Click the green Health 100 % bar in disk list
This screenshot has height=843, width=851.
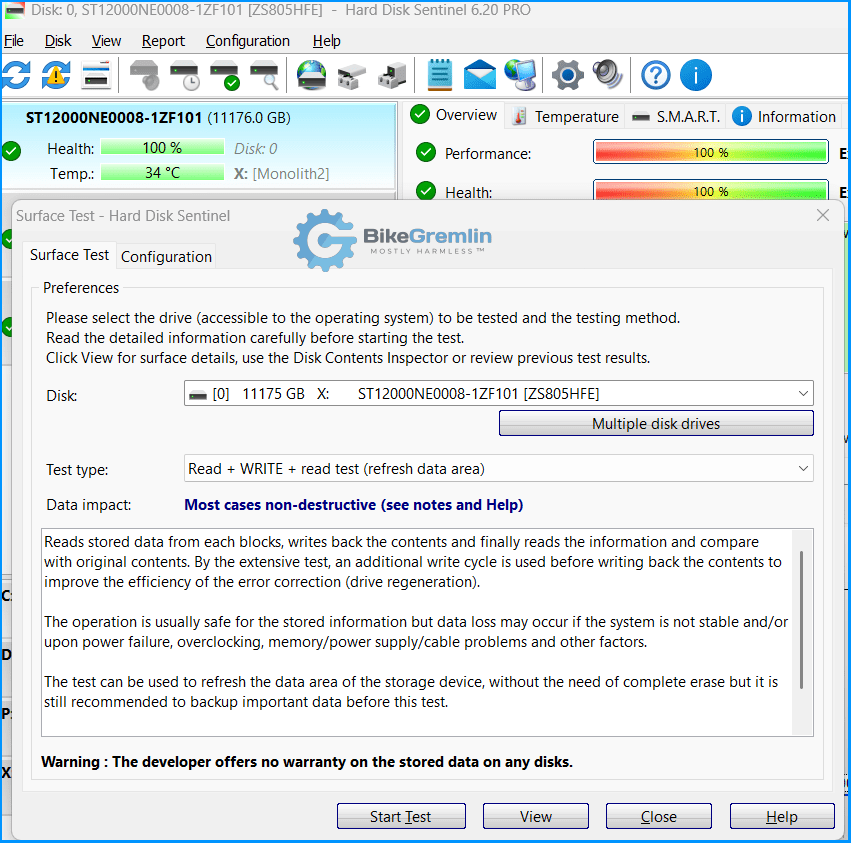pos(162,147)
